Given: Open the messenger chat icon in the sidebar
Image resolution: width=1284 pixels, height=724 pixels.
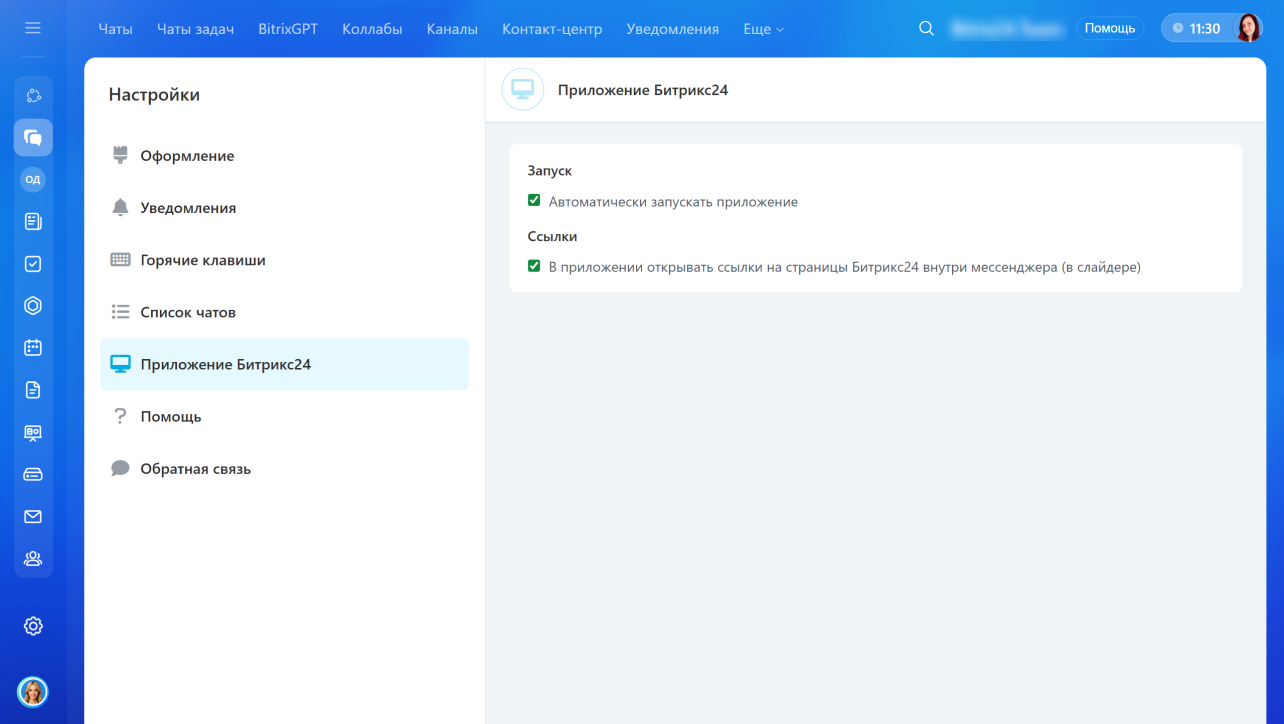Looking at the screenshot, I should tap(33, 137).
